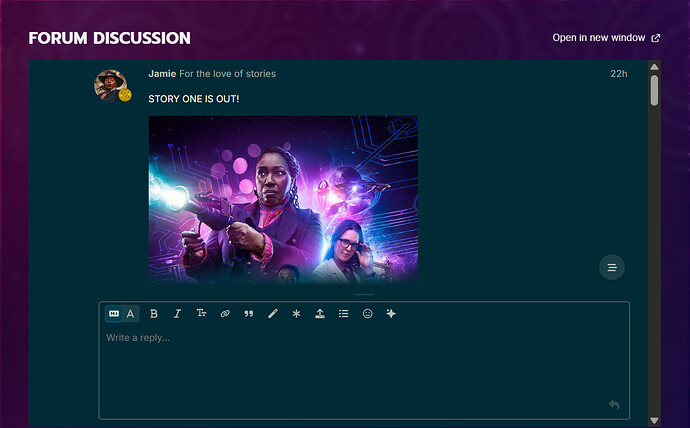Insert a hyperlink with the link icon
This screenshot has height=428, width=690.
(x=225, y=314)
